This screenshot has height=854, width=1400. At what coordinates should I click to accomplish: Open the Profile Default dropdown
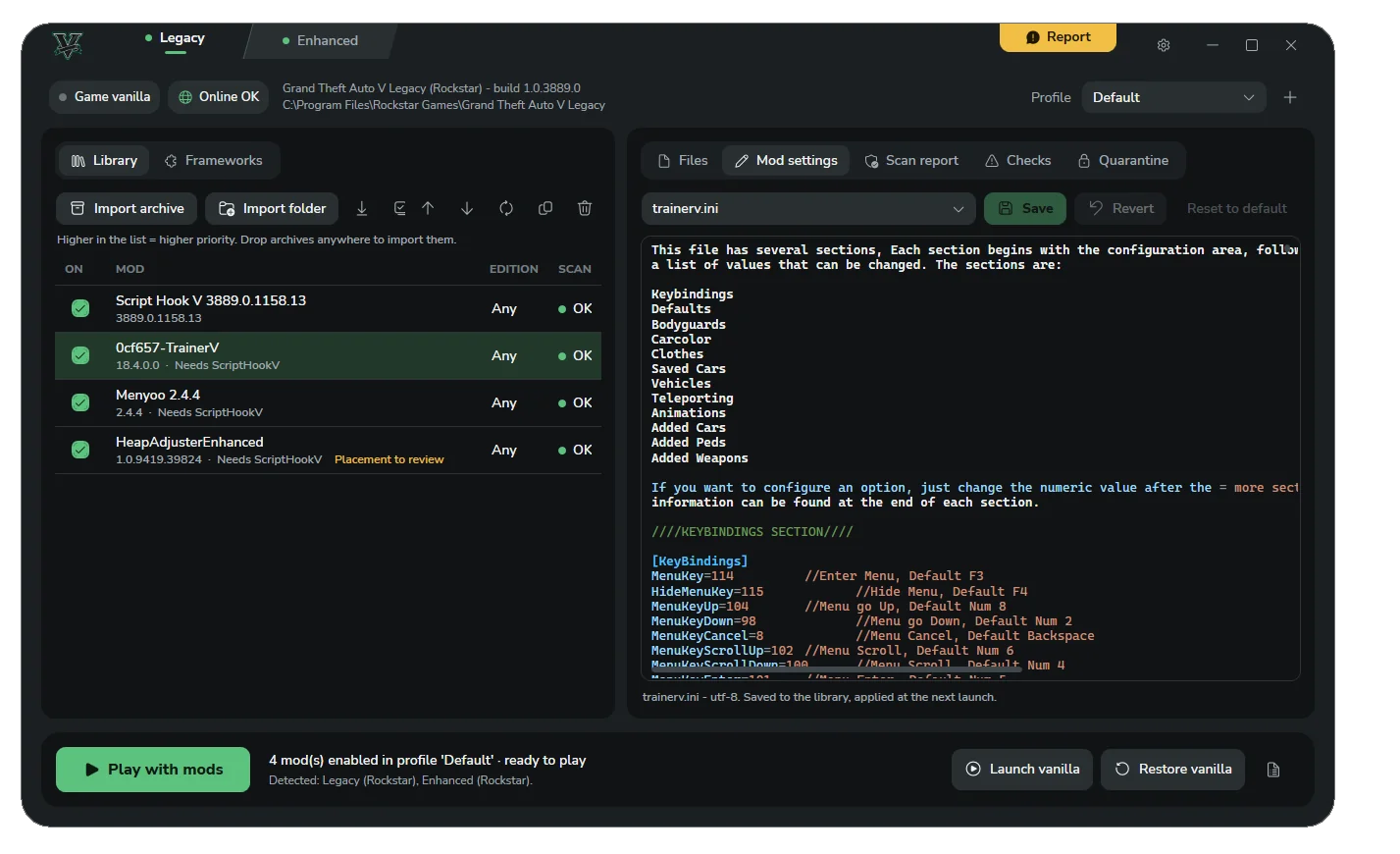tap(1173, 97)
